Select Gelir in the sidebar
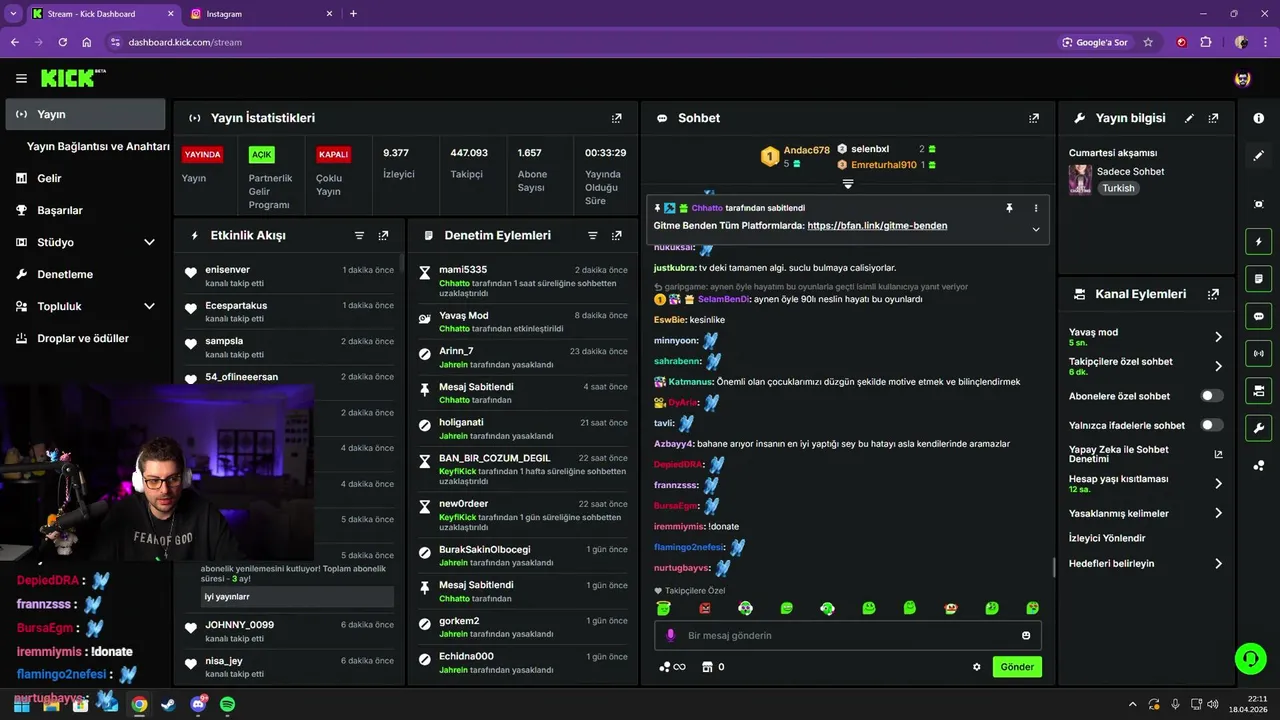This screenshot has height=720, width=1280. (87, 178)
